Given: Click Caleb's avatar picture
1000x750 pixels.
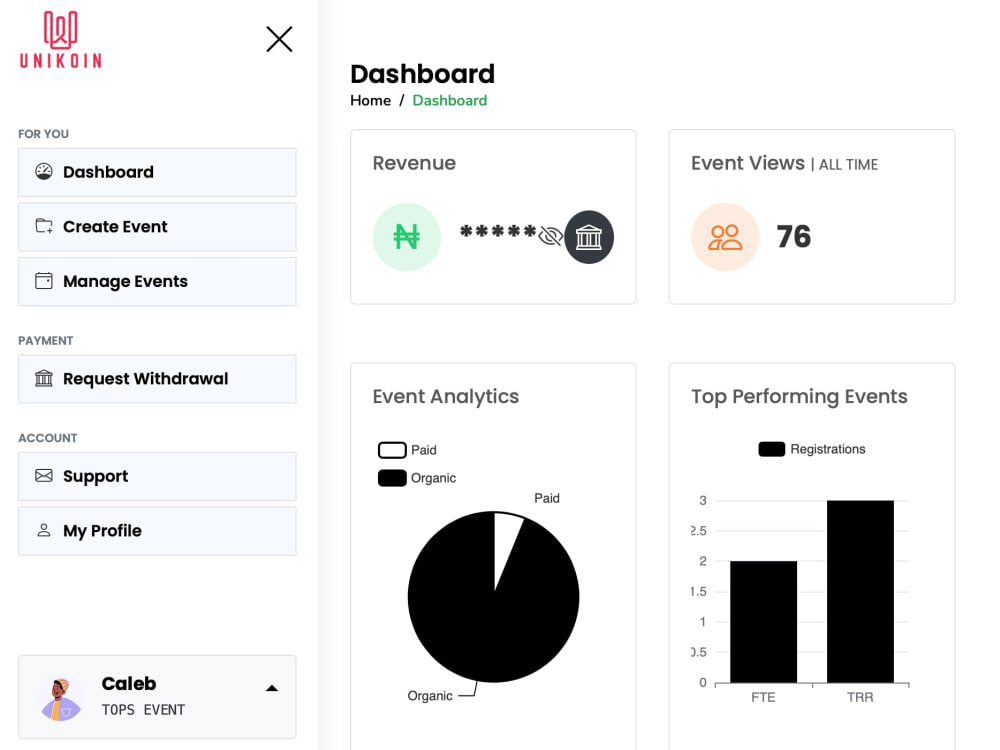Looking at the screenshot, I should pyautogui.click(x=61, y=700).
